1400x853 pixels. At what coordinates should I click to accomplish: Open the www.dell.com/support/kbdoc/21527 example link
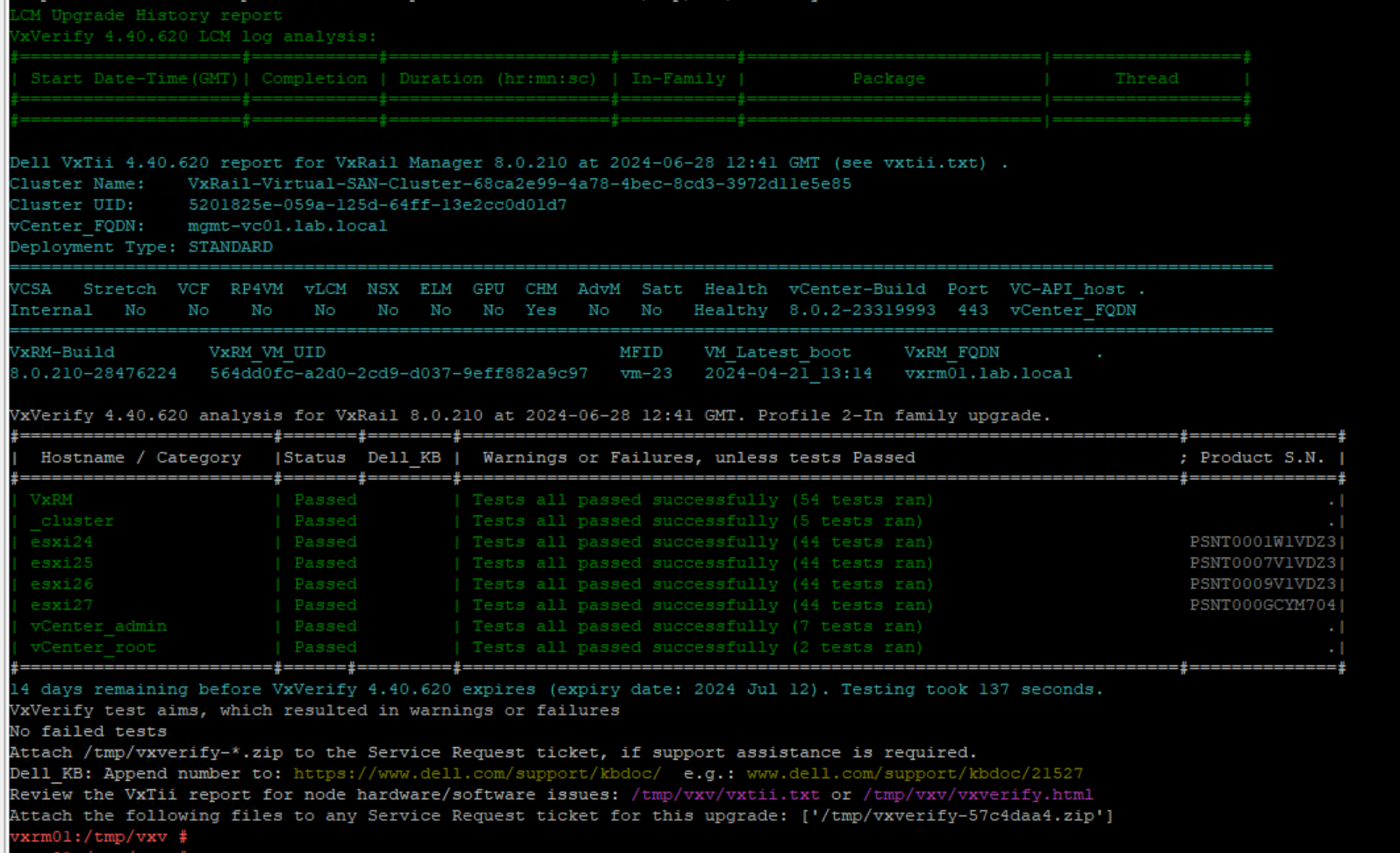915,773
